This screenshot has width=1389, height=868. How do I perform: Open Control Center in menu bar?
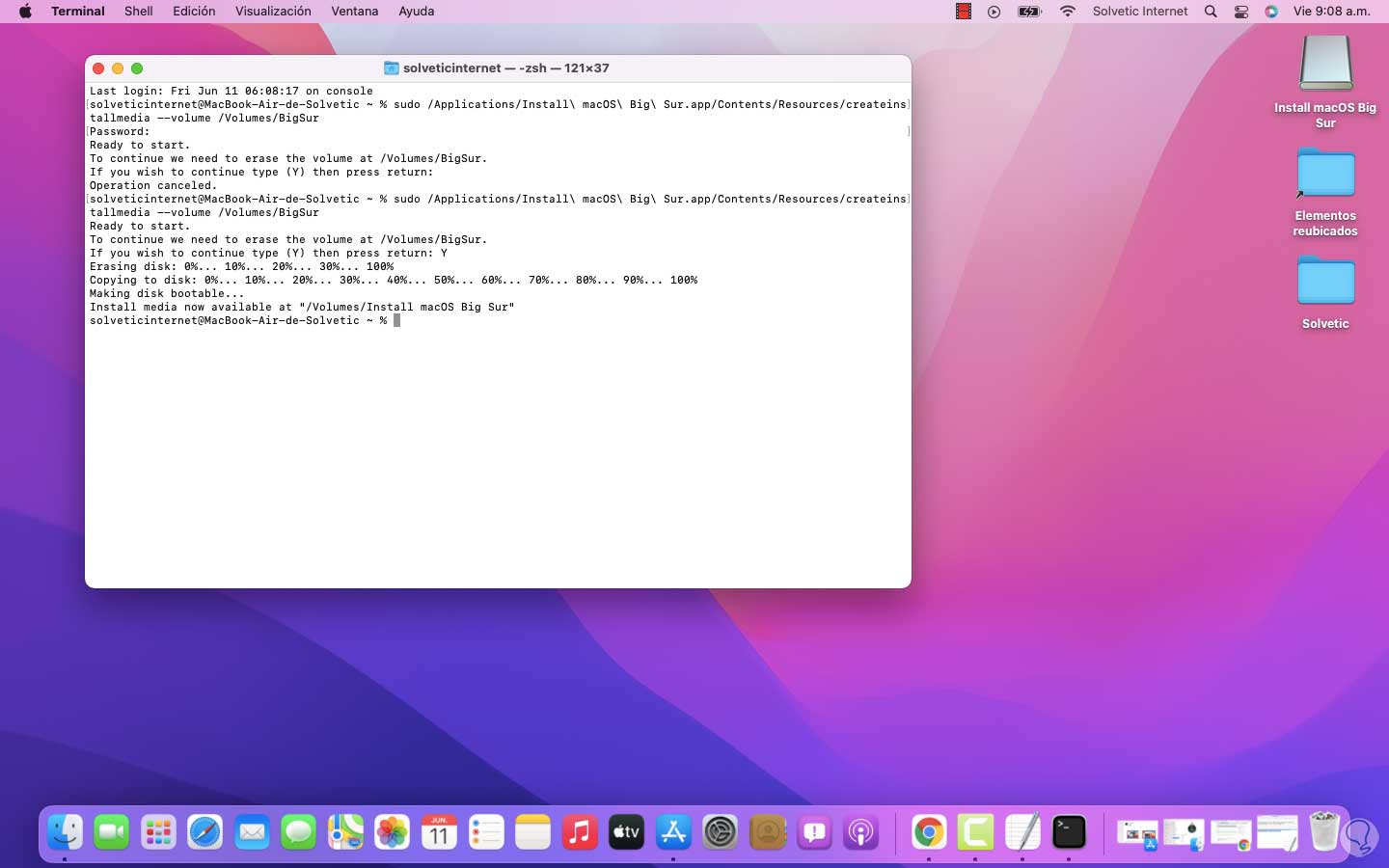click(x=1241, y=12)
